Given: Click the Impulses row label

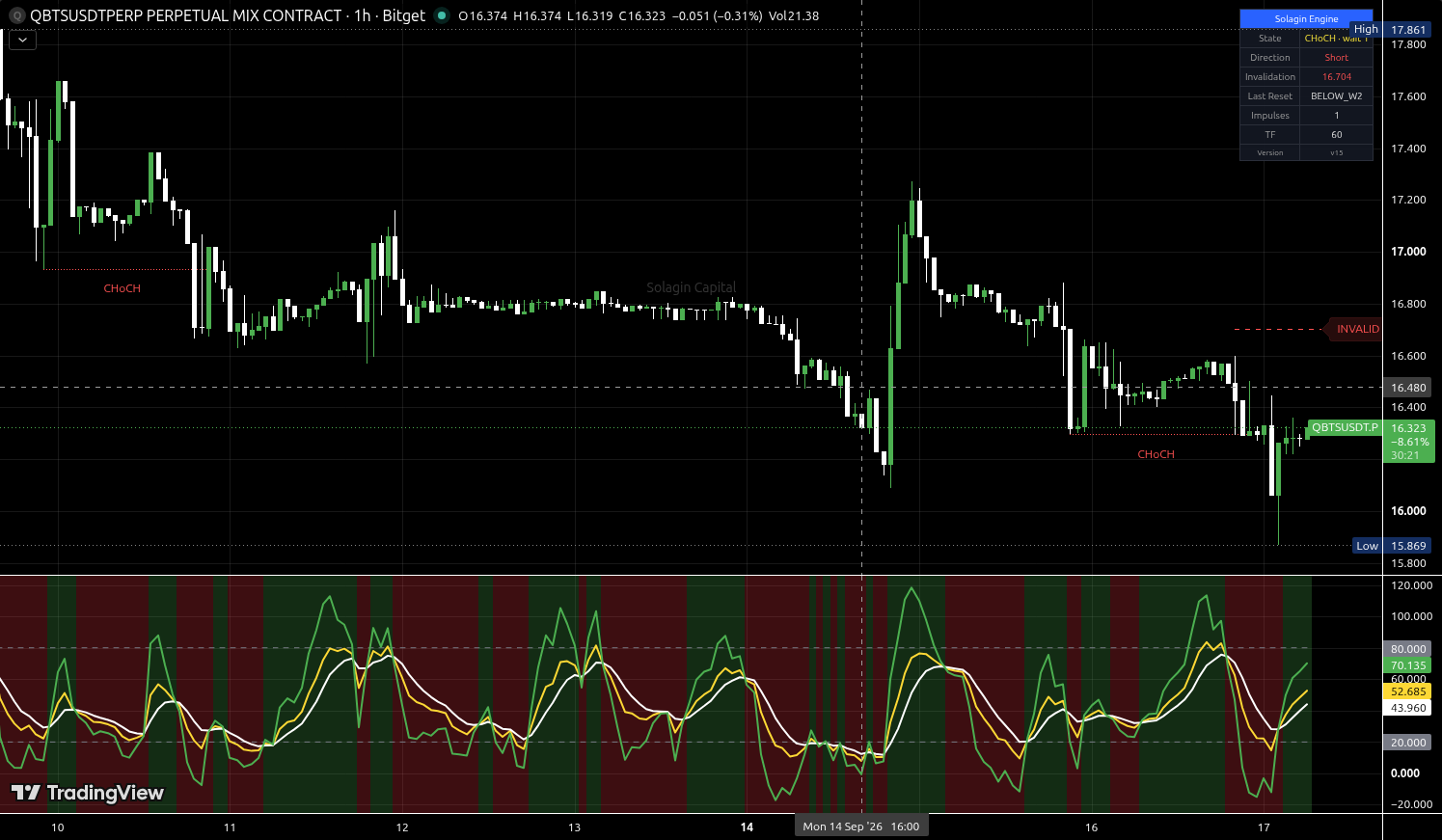Looking at the screenshot, I should pos(1270,116).
